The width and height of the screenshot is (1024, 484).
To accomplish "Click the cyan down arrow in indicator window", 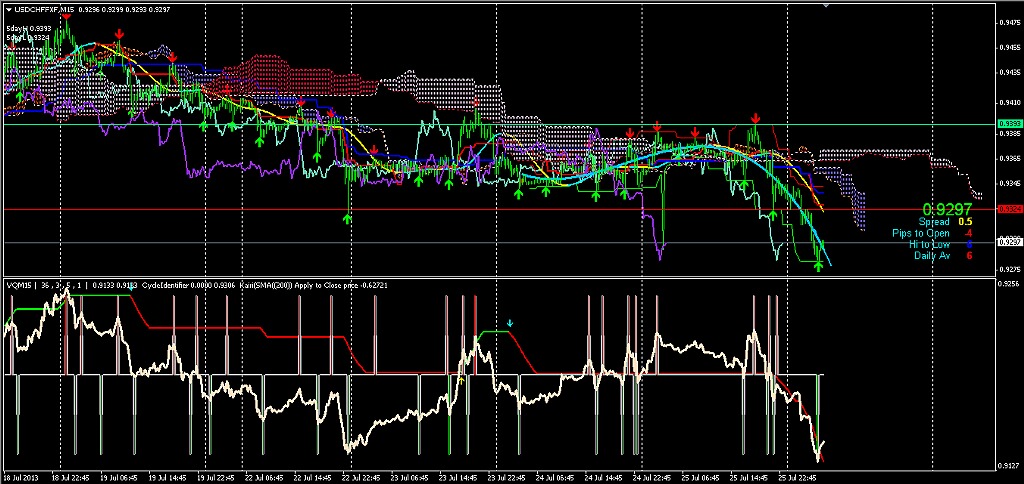I will (510, 323).
